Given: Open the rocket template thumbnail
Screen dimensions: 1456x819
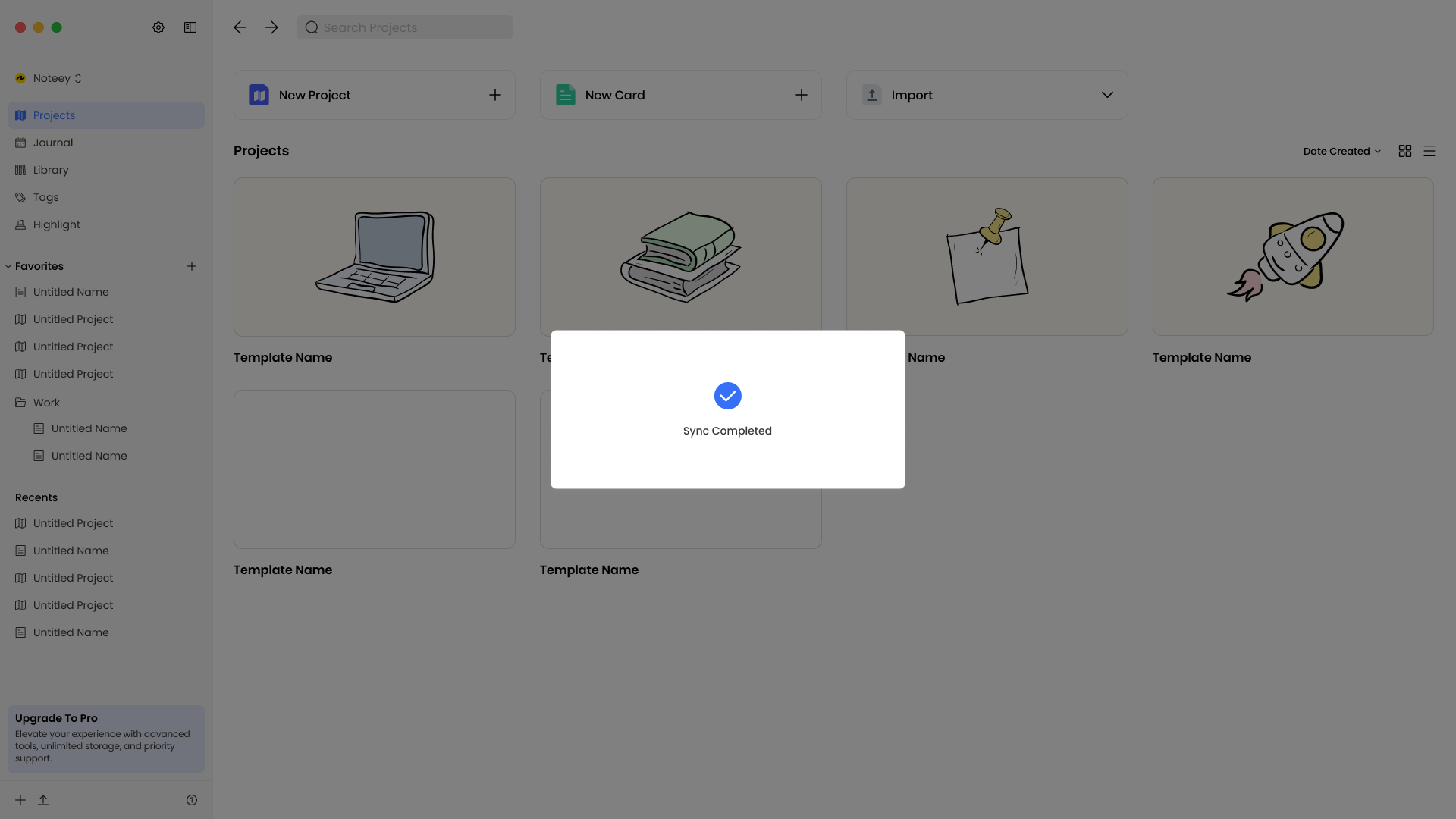Looking at the screenshot, I should click(1293, 257).
